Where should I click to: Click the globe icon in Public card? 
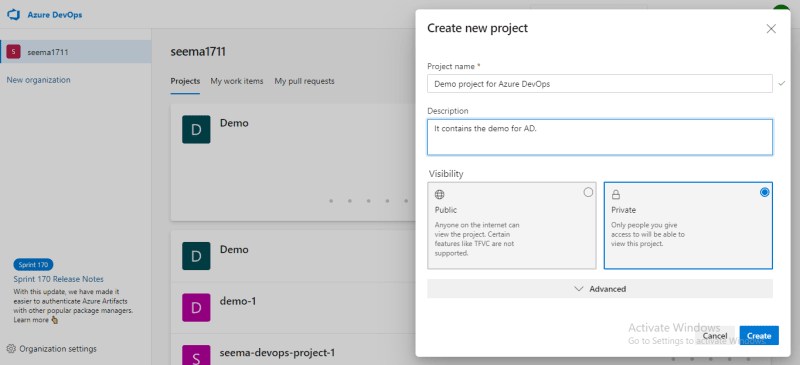439,194
